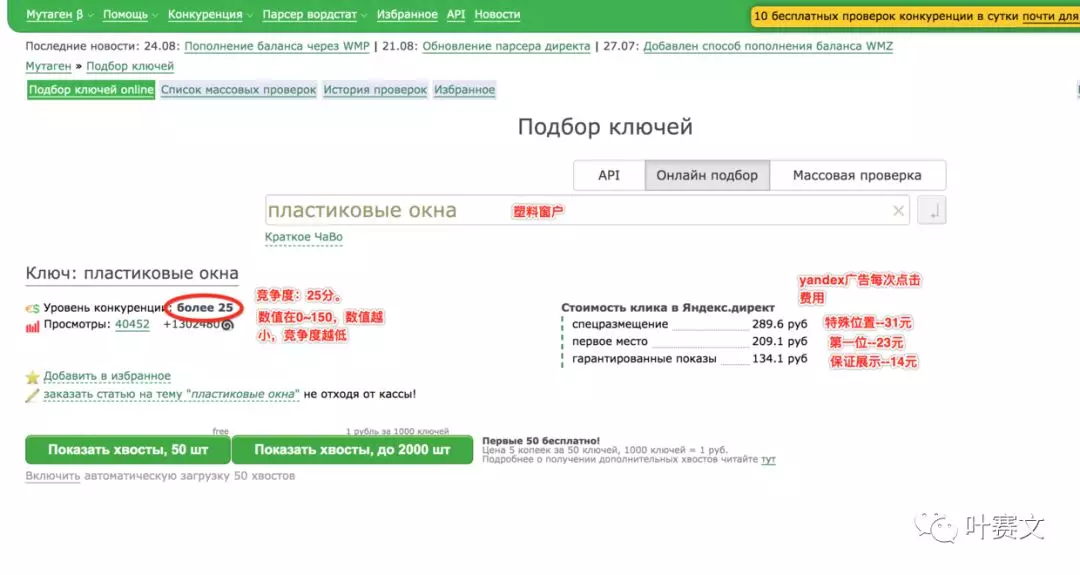Viewport: 1080px width, 575px height.
Task: Click the views count 40452 link
Action: click(132, 324)
